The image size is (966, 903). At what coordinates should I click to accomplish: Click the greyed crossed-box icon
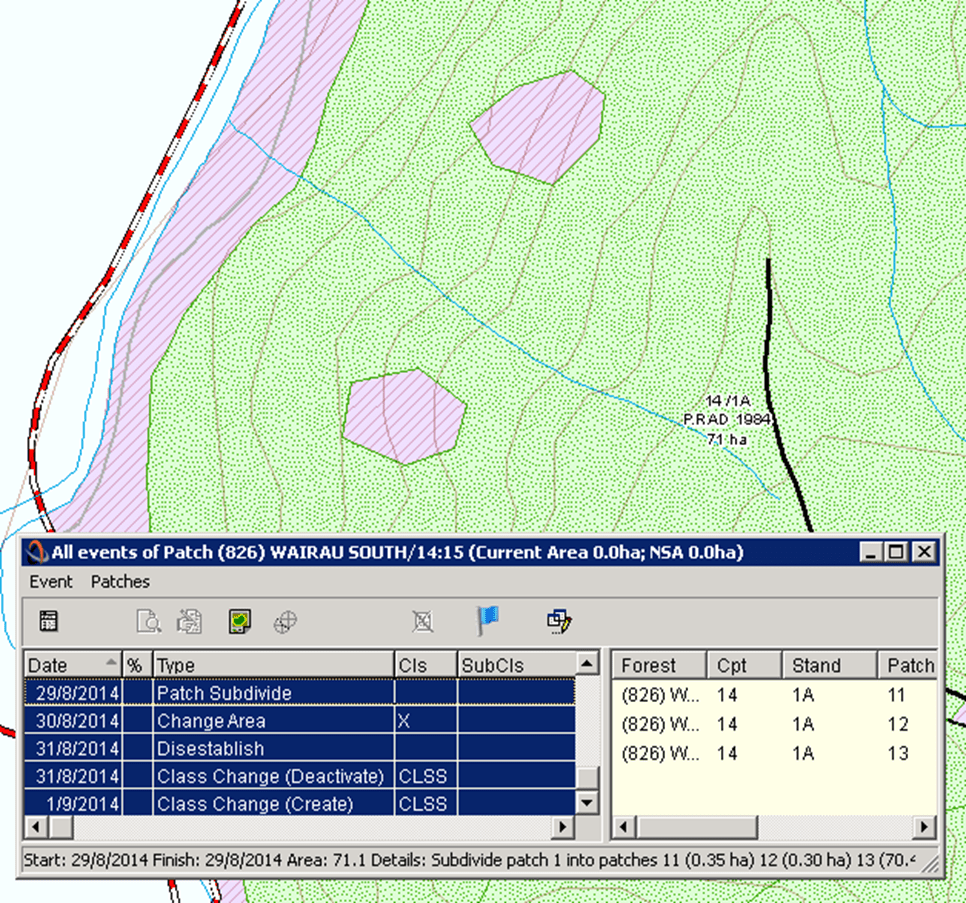tap(423, 621)
